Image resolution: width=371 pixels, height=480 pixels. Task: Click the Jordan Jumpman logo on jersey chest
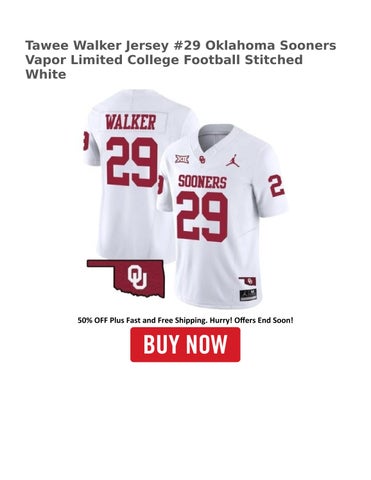click(232, 160)
